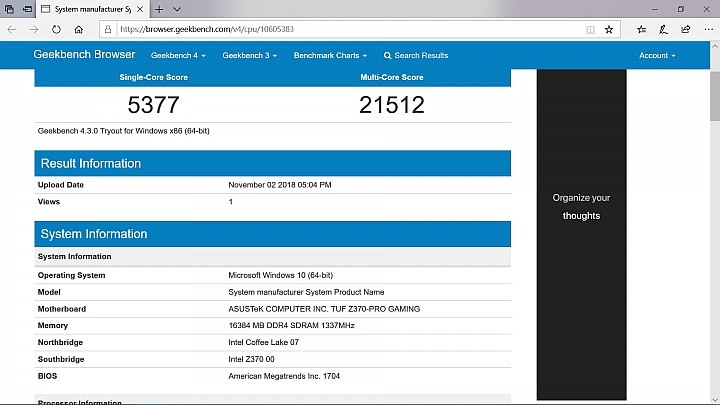Click the Organize your thoughts advertisement
This screenshot has width=720, height=405.
(x=581, y=234)
